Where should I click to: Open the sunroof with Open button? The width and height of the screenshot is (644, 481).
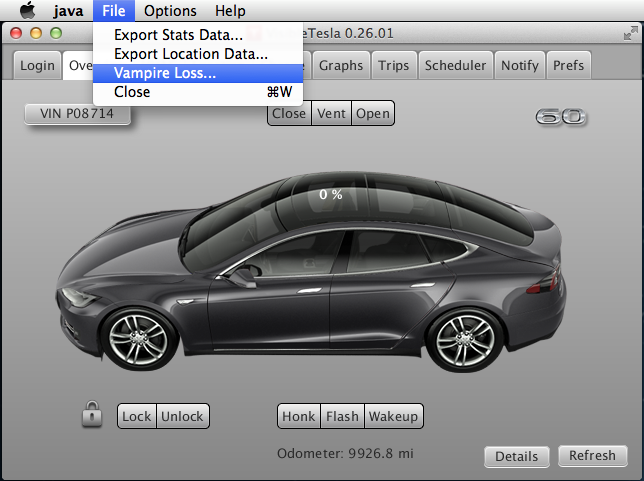[x=373, y=113]
